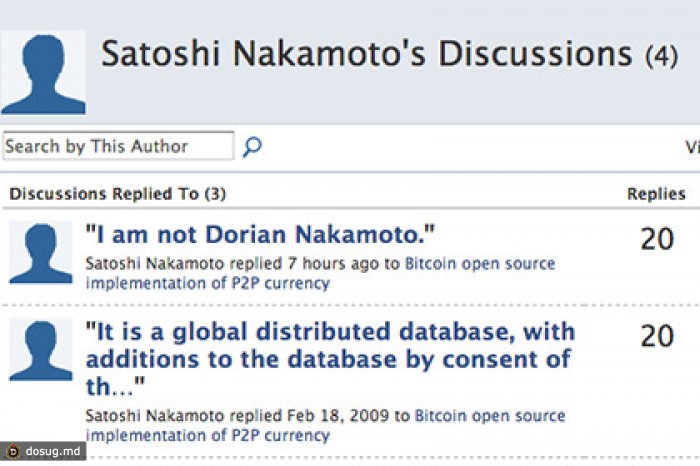Image resolution: width=700 pixels, height=466 pixels.
Task: Click avatar beside the global distributed database post
Action: (x=41, y=349)
